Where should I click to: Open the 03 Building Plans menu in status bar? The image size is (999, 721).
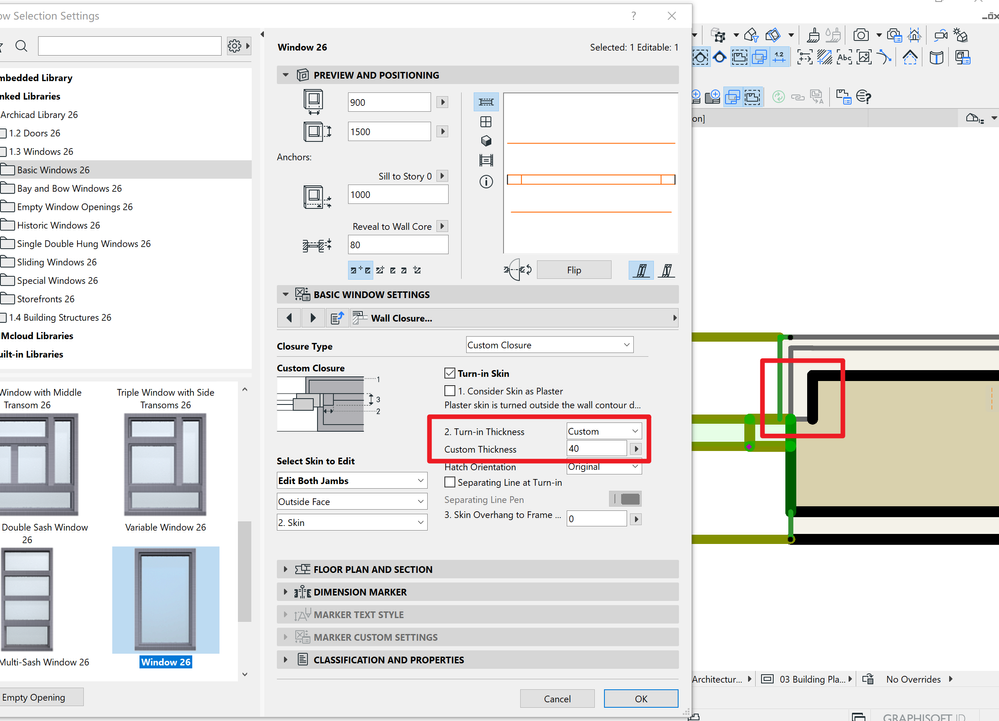pyautogui.click(x=816, y=680)
